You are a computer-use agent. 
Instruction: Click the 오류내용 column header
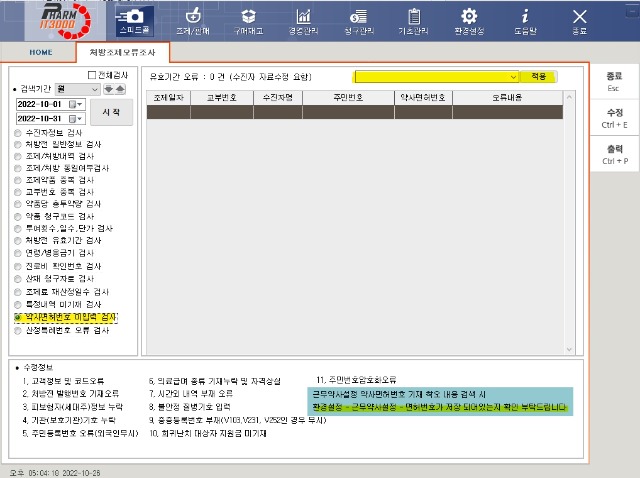pos(507,98)
